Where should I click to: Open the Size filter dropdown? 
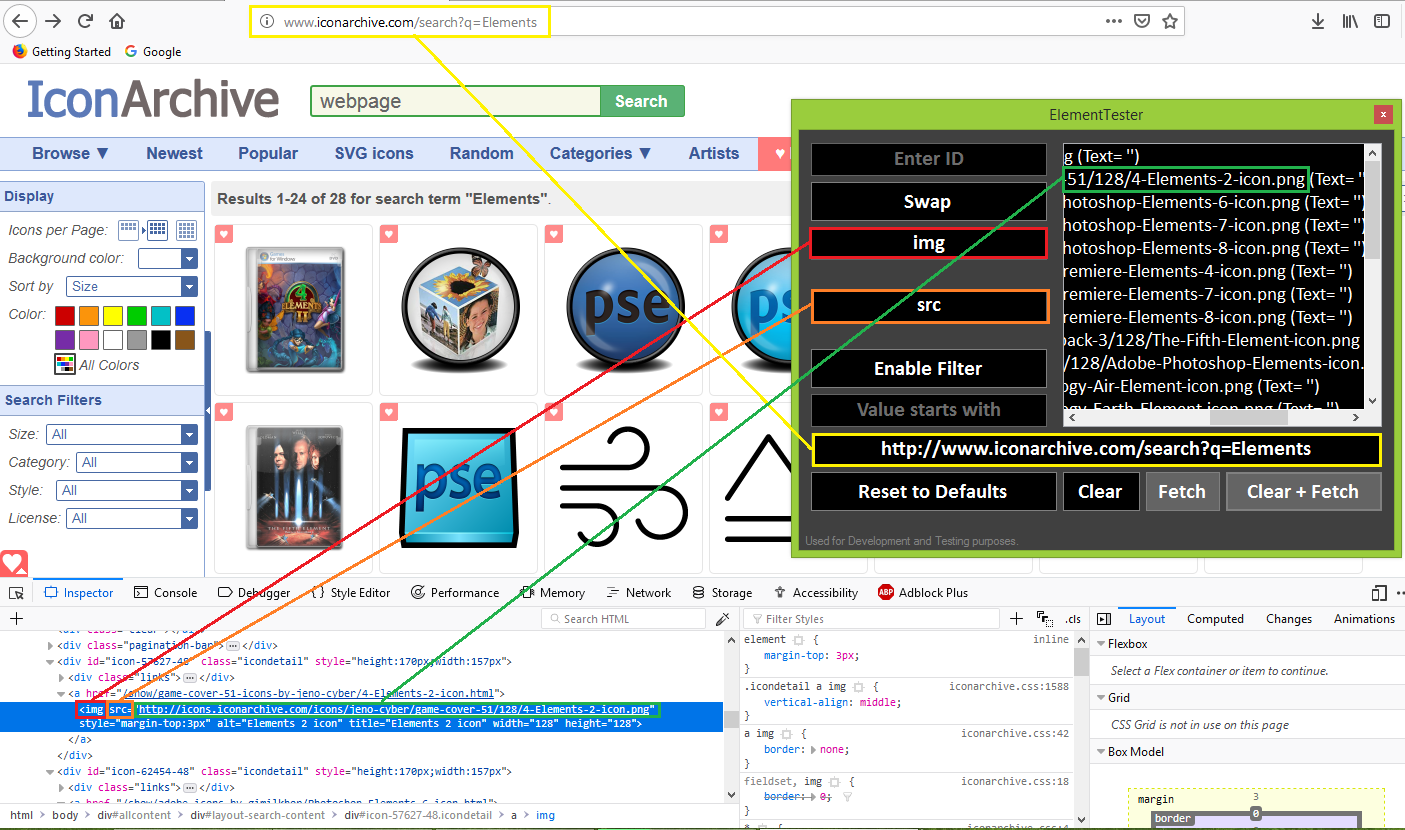click(122, 434)
